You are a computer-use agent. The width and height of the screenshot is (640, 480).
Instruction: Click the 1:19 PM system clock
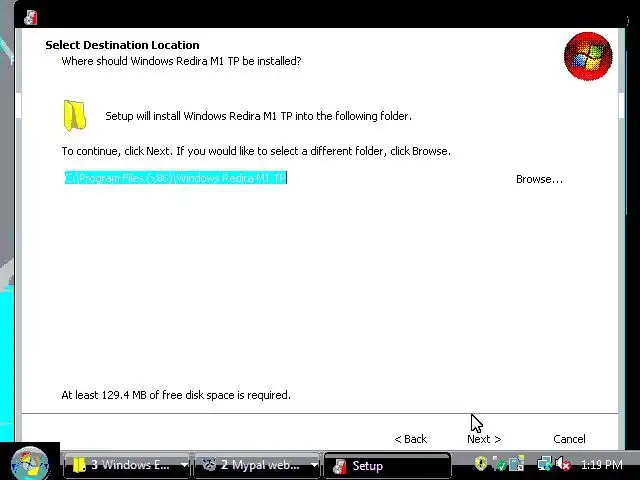pos(602,464)
